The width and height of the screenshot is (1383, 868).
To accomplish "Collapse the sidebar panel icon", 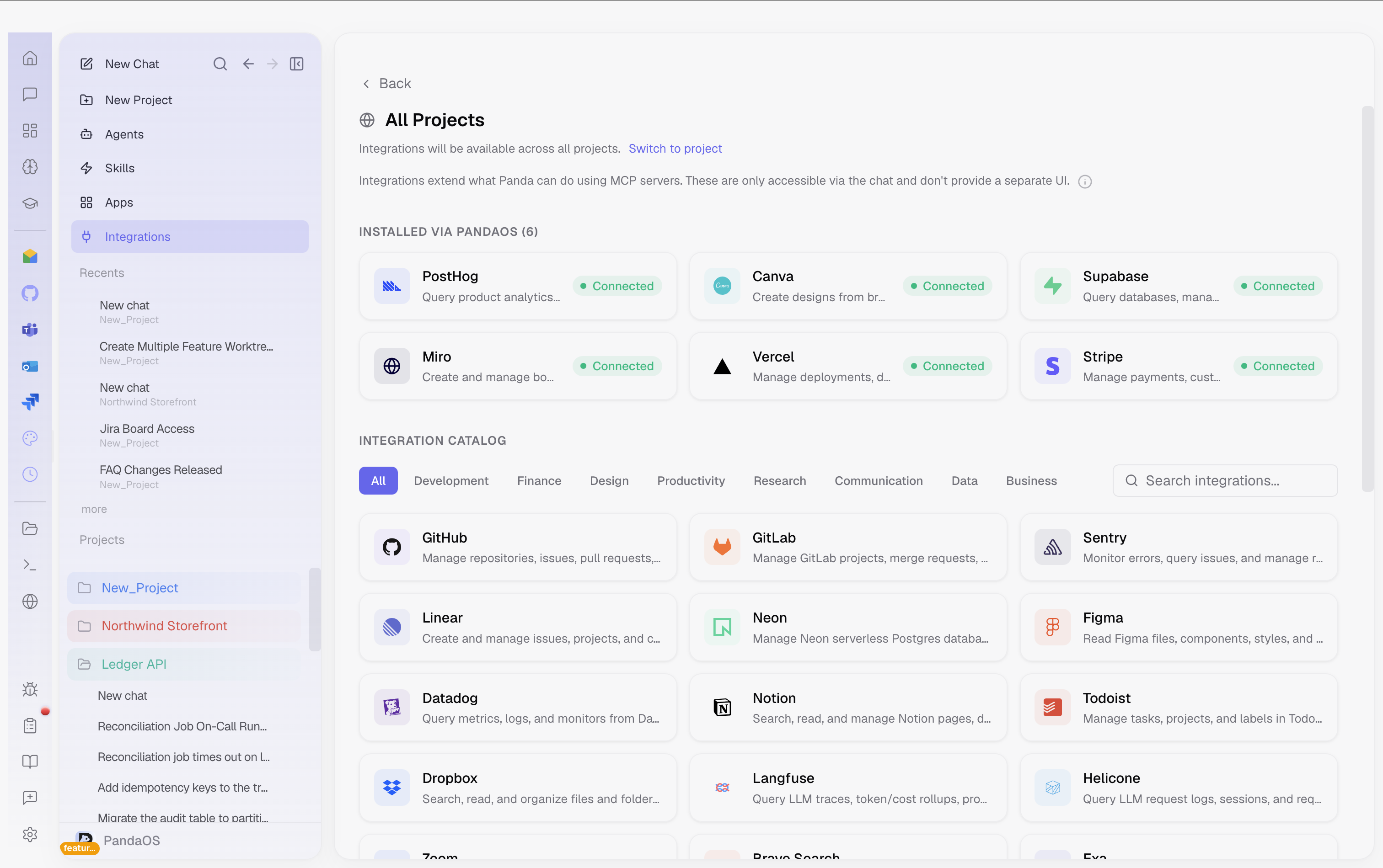I will coord(296,64).
